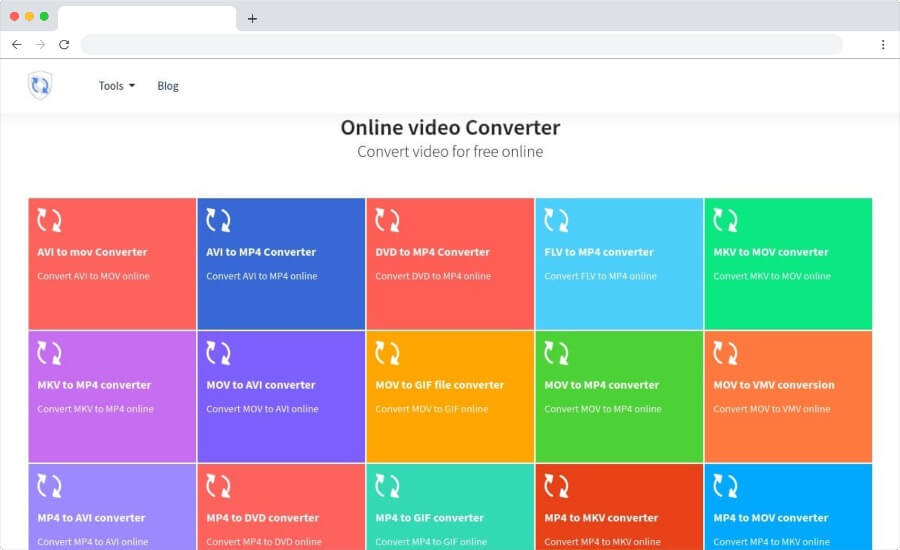Open MP4 to GIF converter link
Viewport: 900px width, 550px height.
pyautogui.click(x=430, y=518)
